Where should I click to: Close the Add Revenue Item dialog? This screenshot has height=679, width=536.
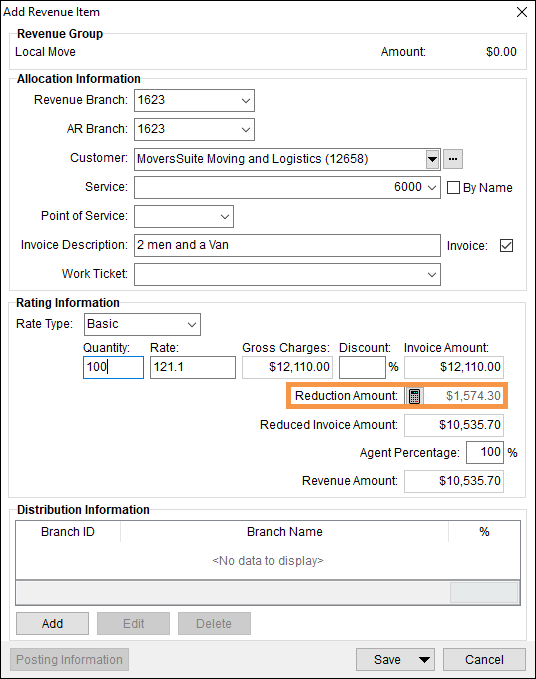click(x=522, y=12)
